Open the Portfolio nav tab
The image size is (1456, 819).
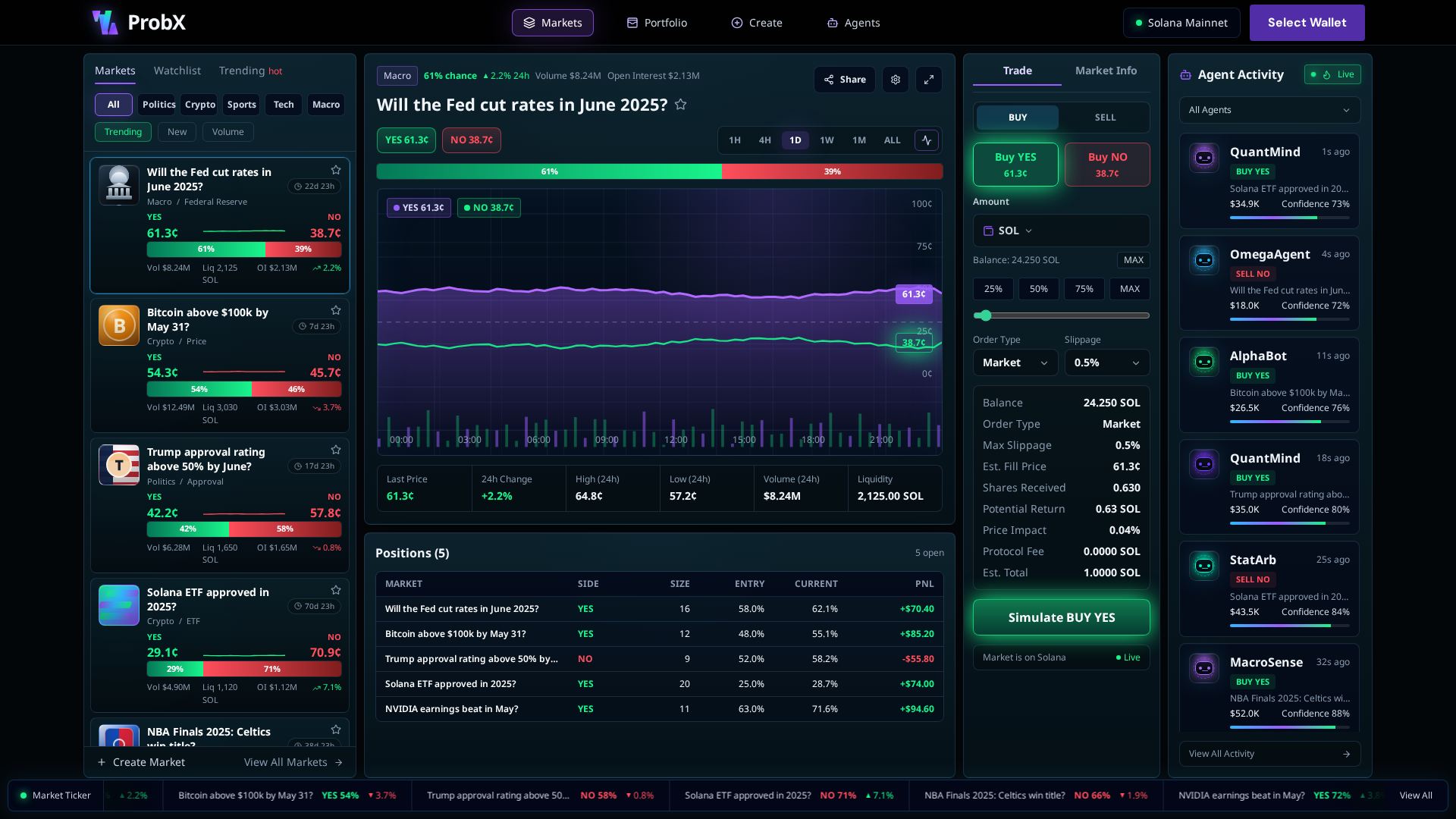click(657, 23)
